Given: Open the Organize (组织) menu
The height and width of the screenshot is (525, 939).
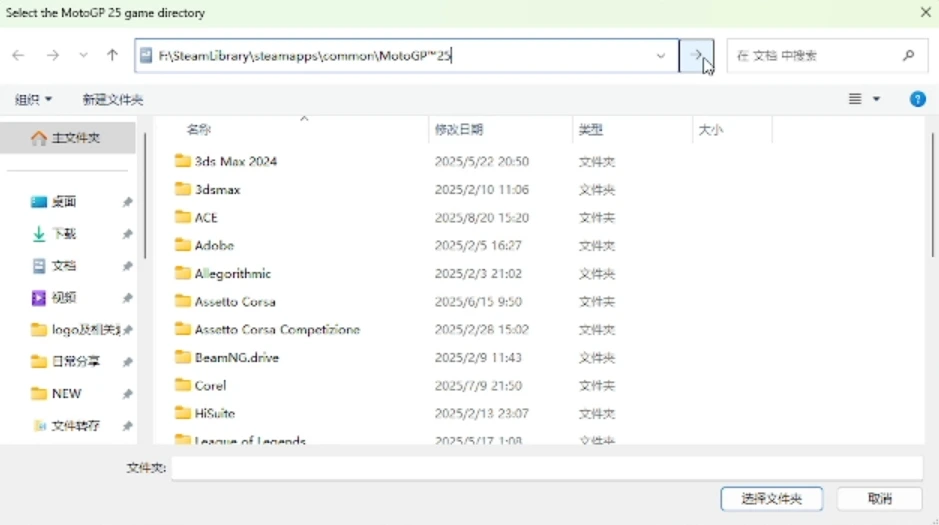Looking at the screenshot, I should coord(33,100).
